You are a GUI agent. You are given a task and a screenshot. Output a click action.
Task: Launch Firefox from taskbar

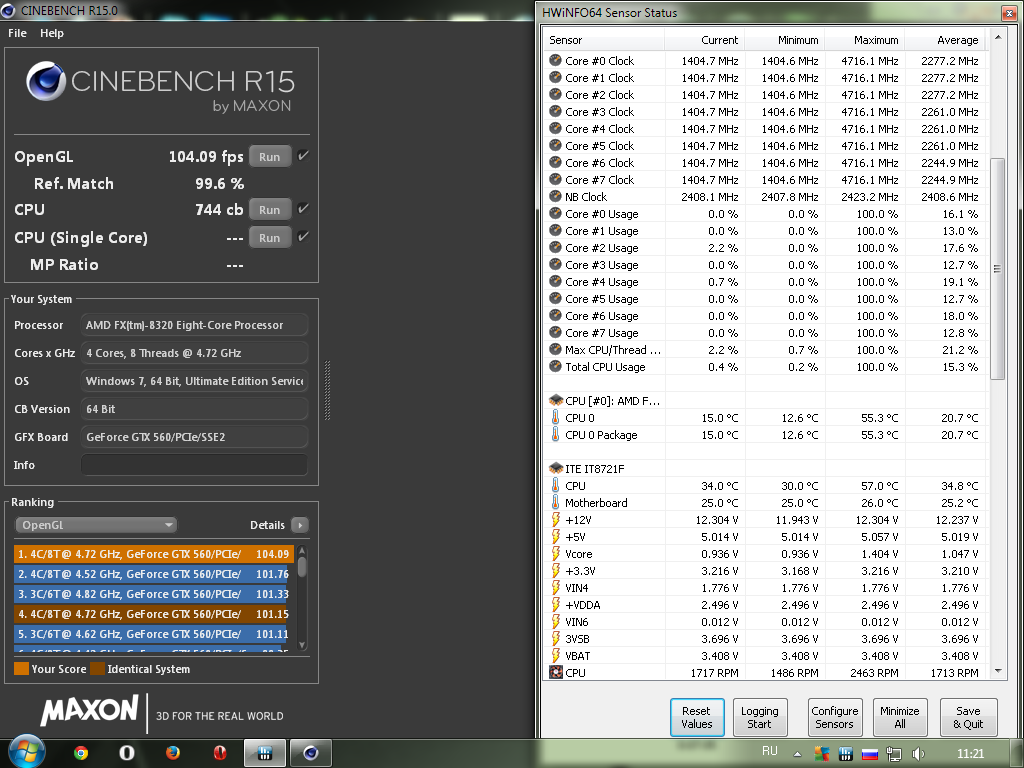[172, 753]
